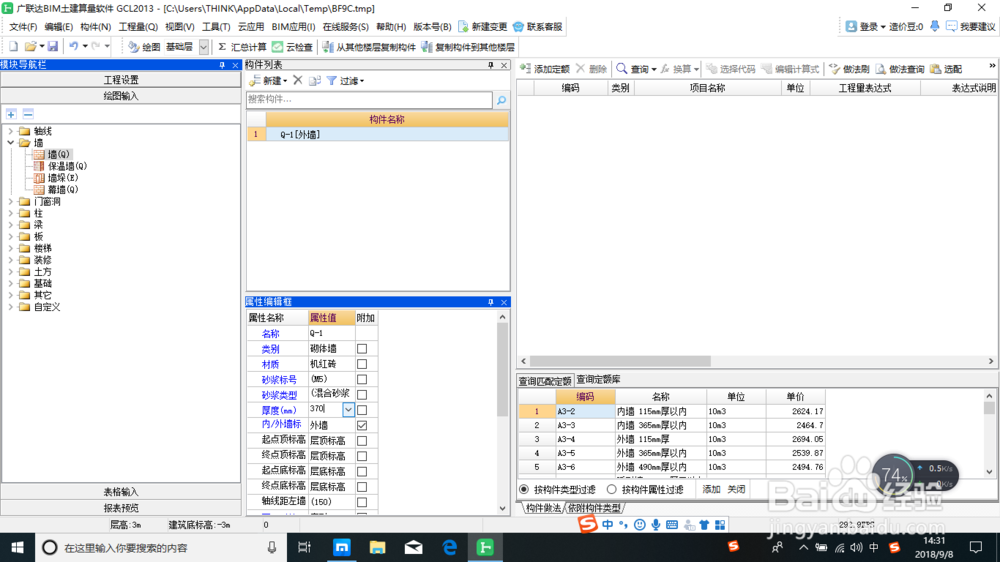The width and height of the screenshot is (1000, 562).
Task: Expand the 轴线 tree node
Action: pos(10,131)
